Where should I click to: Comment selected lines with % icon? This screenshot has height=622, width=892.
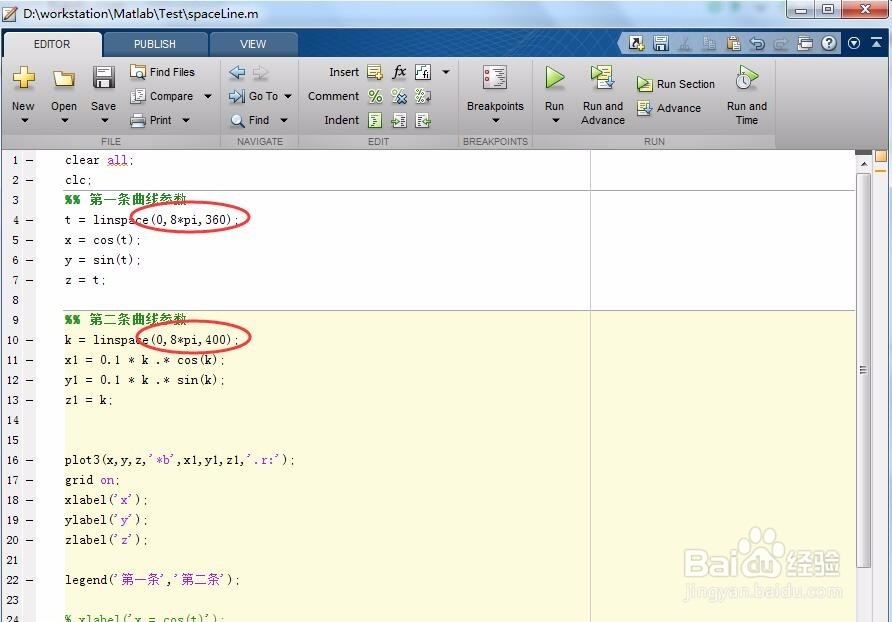coord(375,96)
